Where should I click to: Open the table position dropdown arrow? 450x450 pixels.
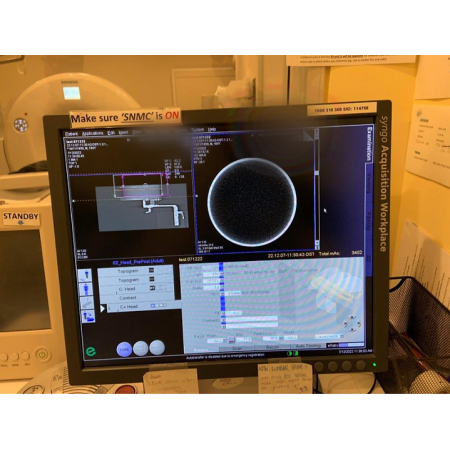click(x=281, y=338)
